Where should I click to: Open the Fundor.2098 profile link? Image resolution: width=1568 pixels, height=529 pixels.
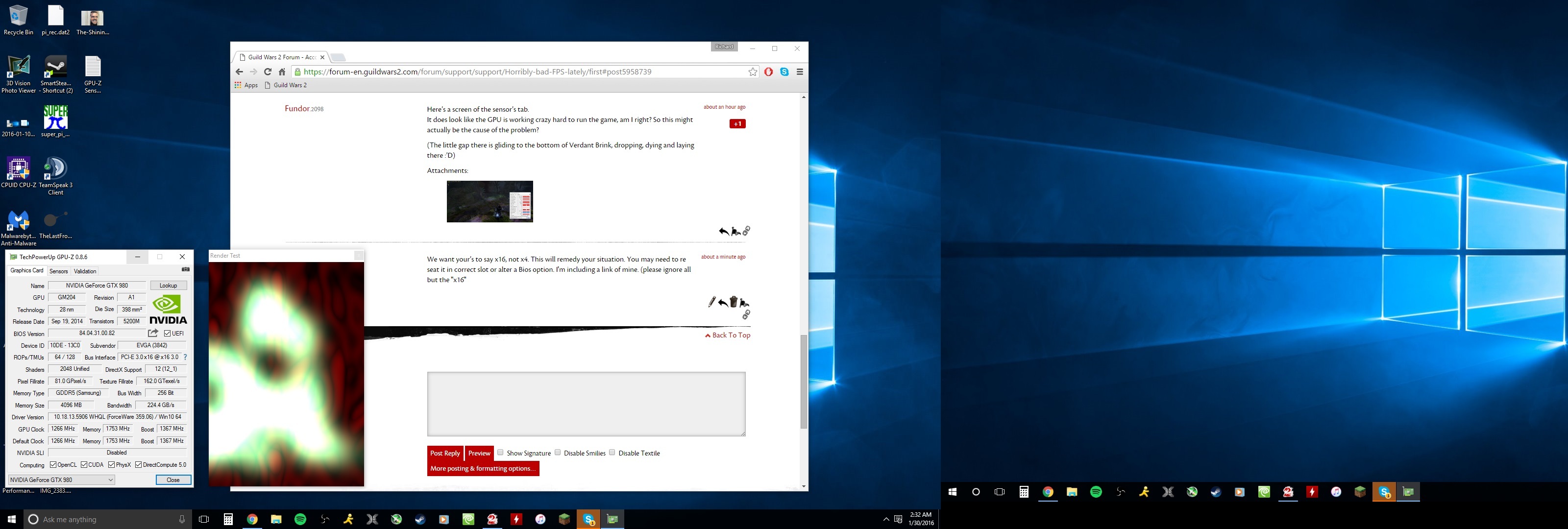tap(304, 108)
